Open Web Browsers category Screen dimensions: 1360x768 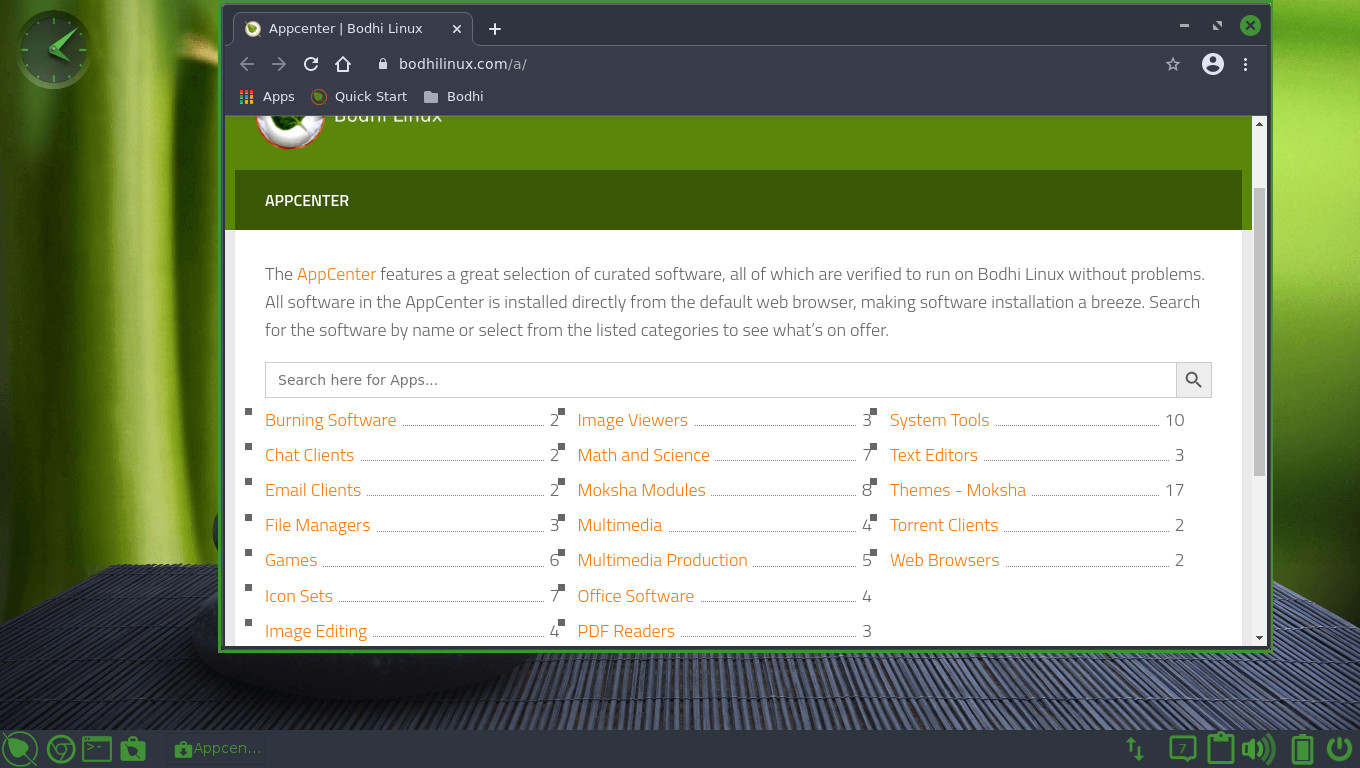pyautogui.click(x=945, y=560)
